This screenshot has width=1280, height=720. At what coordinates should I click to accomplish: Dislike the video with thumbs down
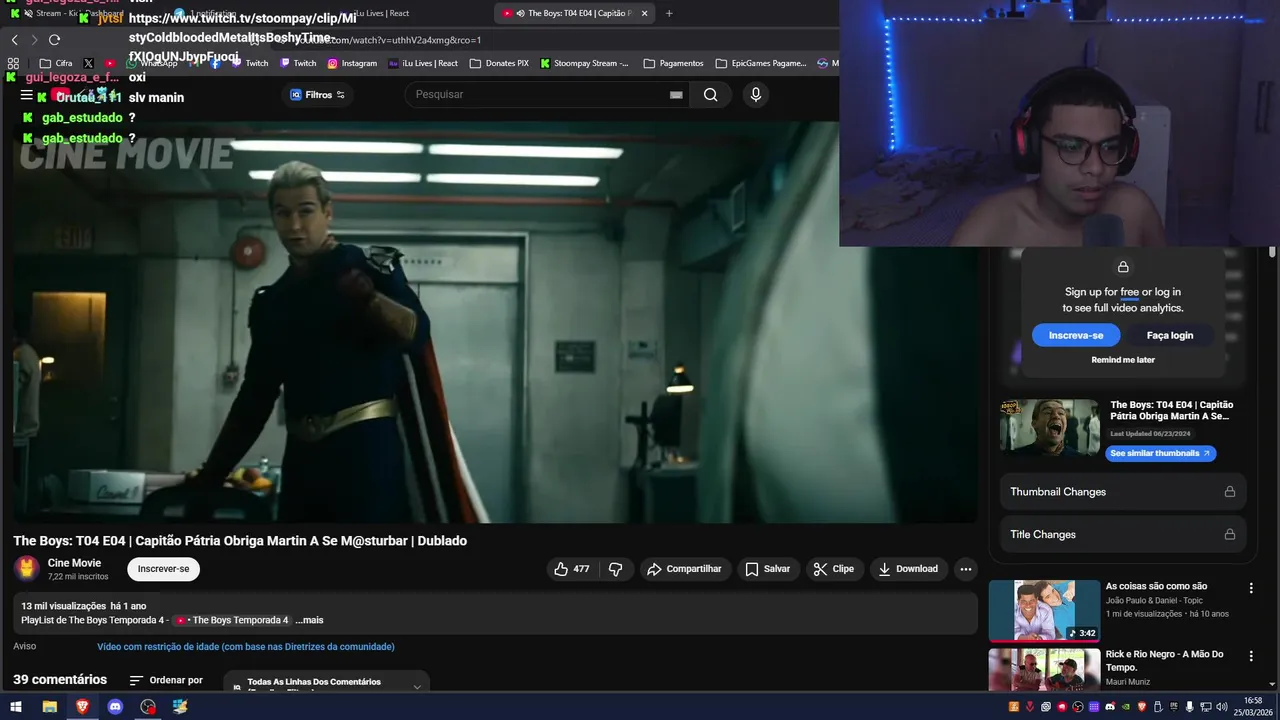(x=616, y=569)
